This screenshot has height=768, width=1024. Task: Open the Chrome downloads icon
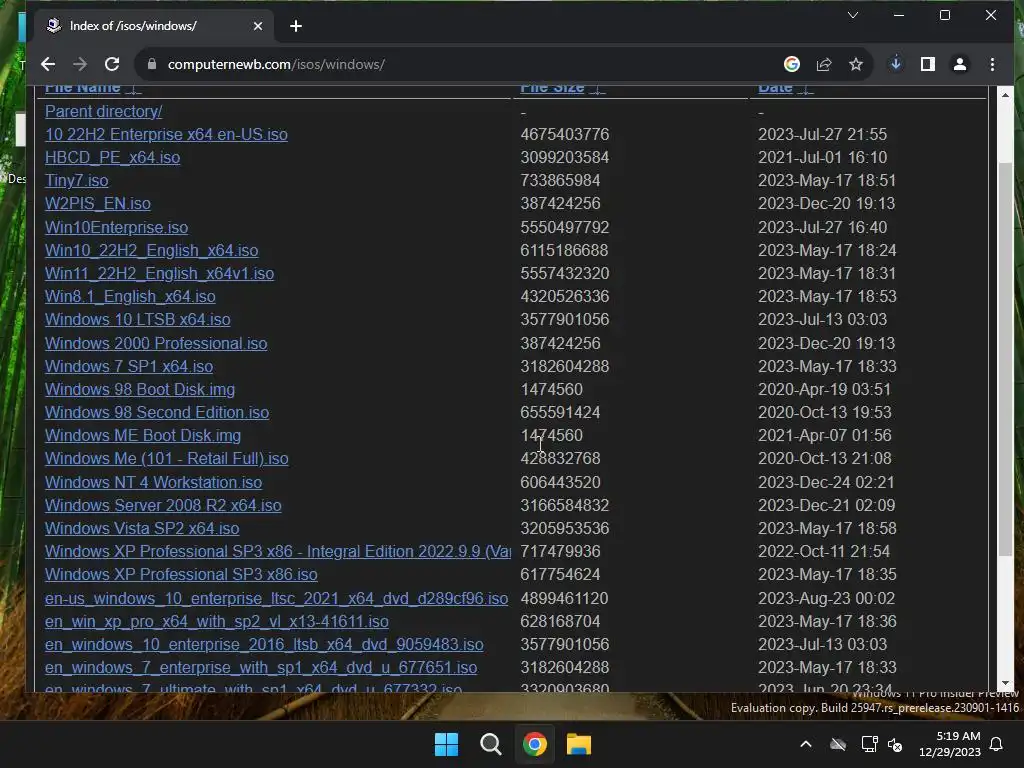point(896,64)
